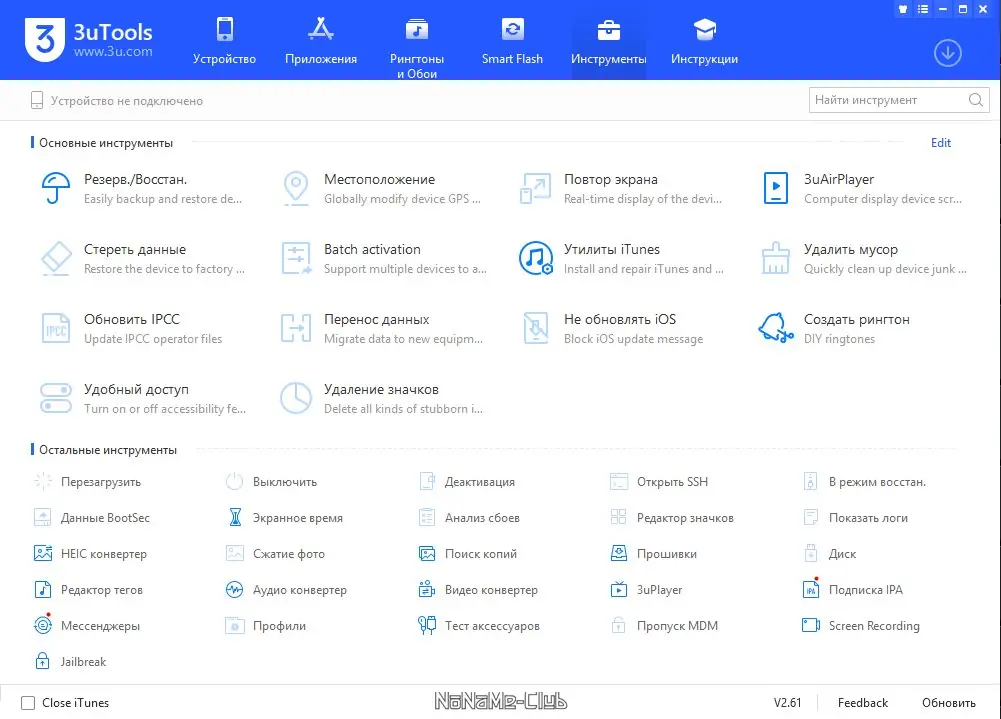Screen dimensions: 1001x719
Task: Open the Аудио конвертер waveform icon
Action: point(234,589)
